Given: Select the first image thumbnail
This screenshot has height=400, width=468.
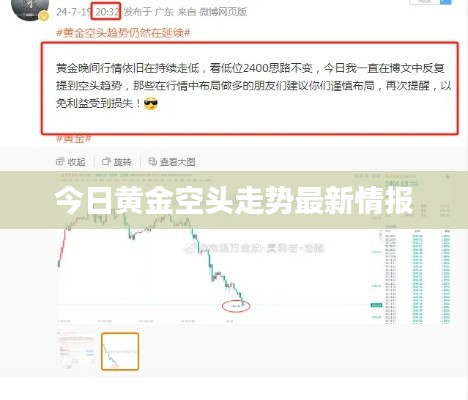Looking at the screenshot, I should point(76,352).
